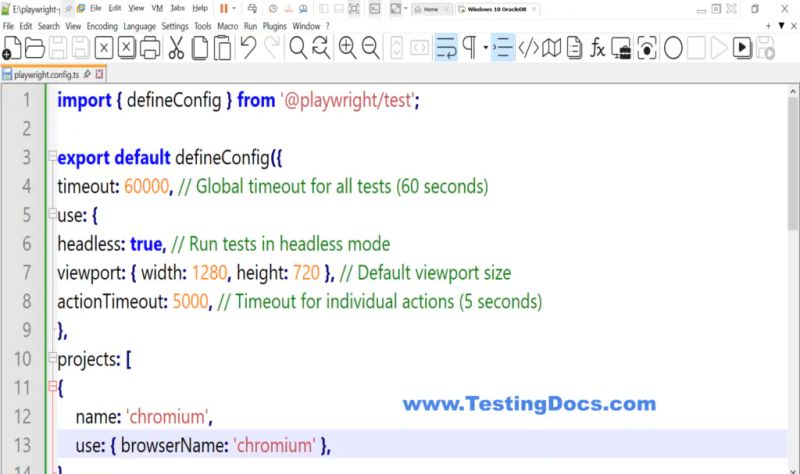The image size is (800, 474).
Task: Open VMware stretch mode dropdown arrow
Action: click(x=406, y=9)
